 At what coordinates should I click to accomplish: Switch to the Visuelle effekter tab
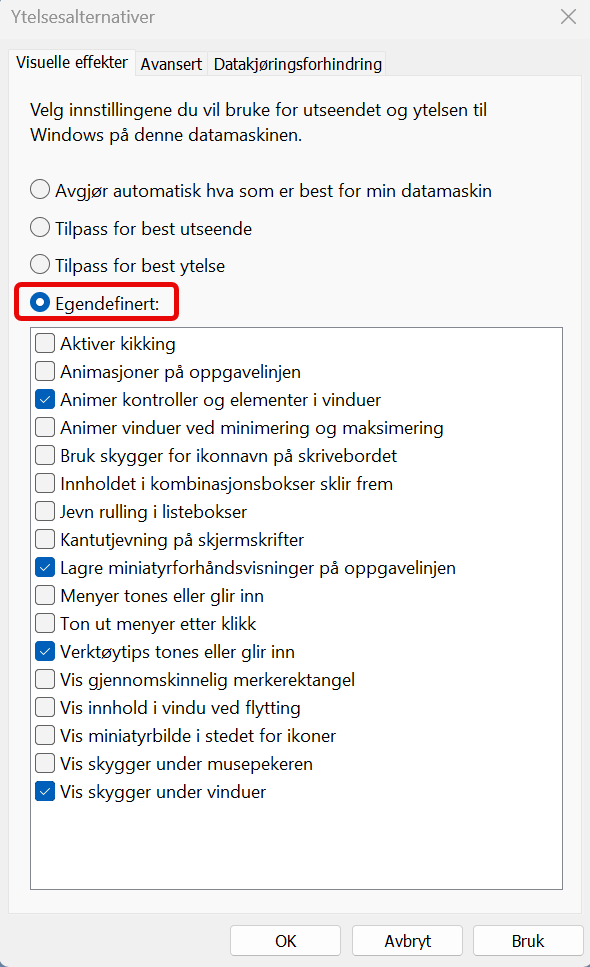pyautogui.click(x=71, y=62)
